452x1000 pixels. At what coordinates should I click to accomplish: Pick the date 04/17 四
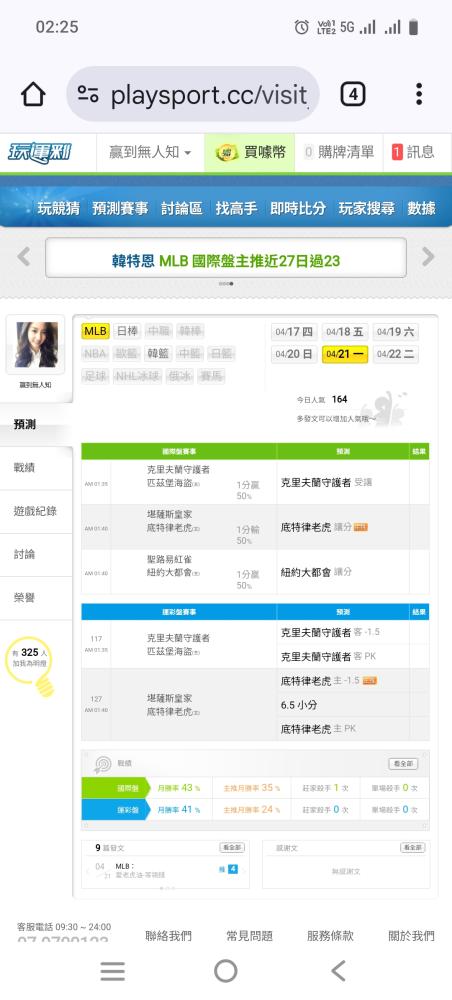click(294, 332)
